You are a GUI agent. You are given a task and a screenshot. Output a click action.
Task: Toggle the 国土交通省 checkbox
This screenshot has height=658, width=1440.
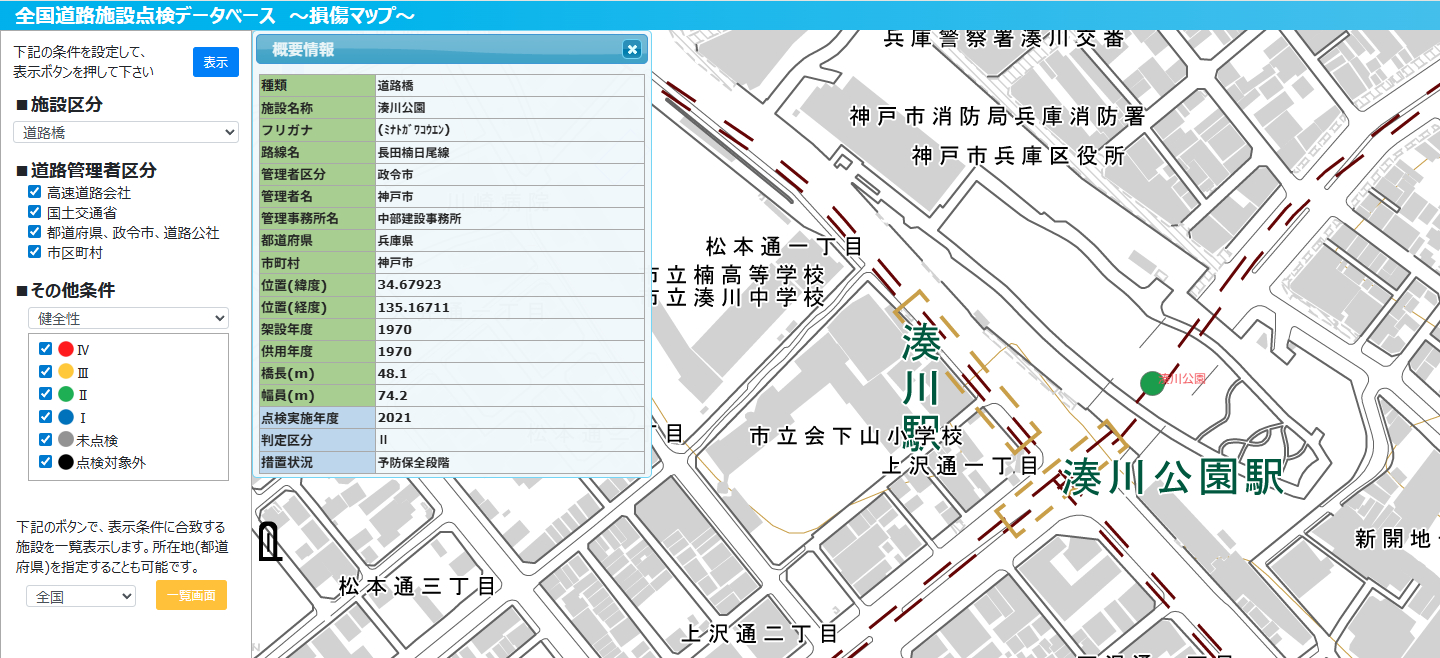point(35,212)
